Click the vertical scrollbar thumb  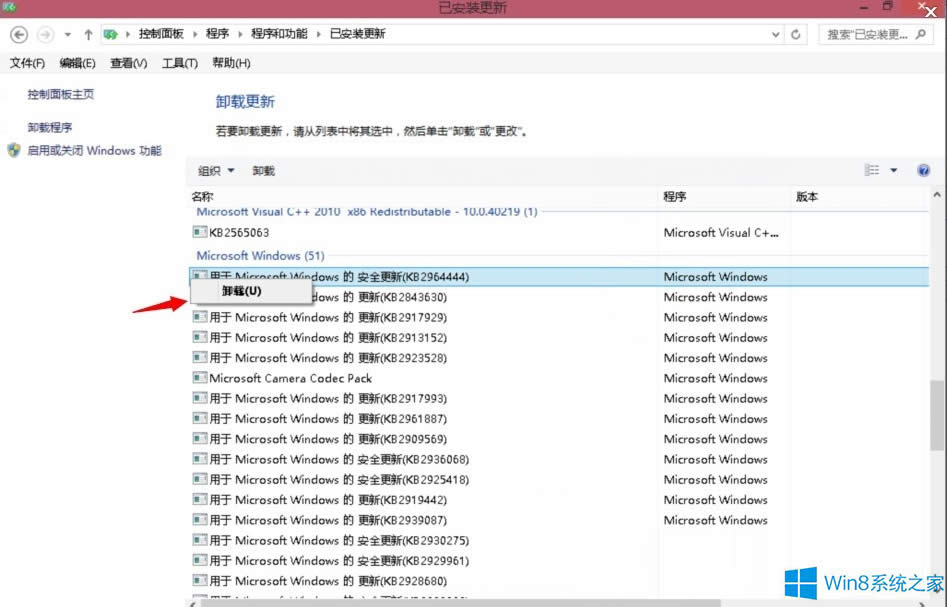click(937, 415)
